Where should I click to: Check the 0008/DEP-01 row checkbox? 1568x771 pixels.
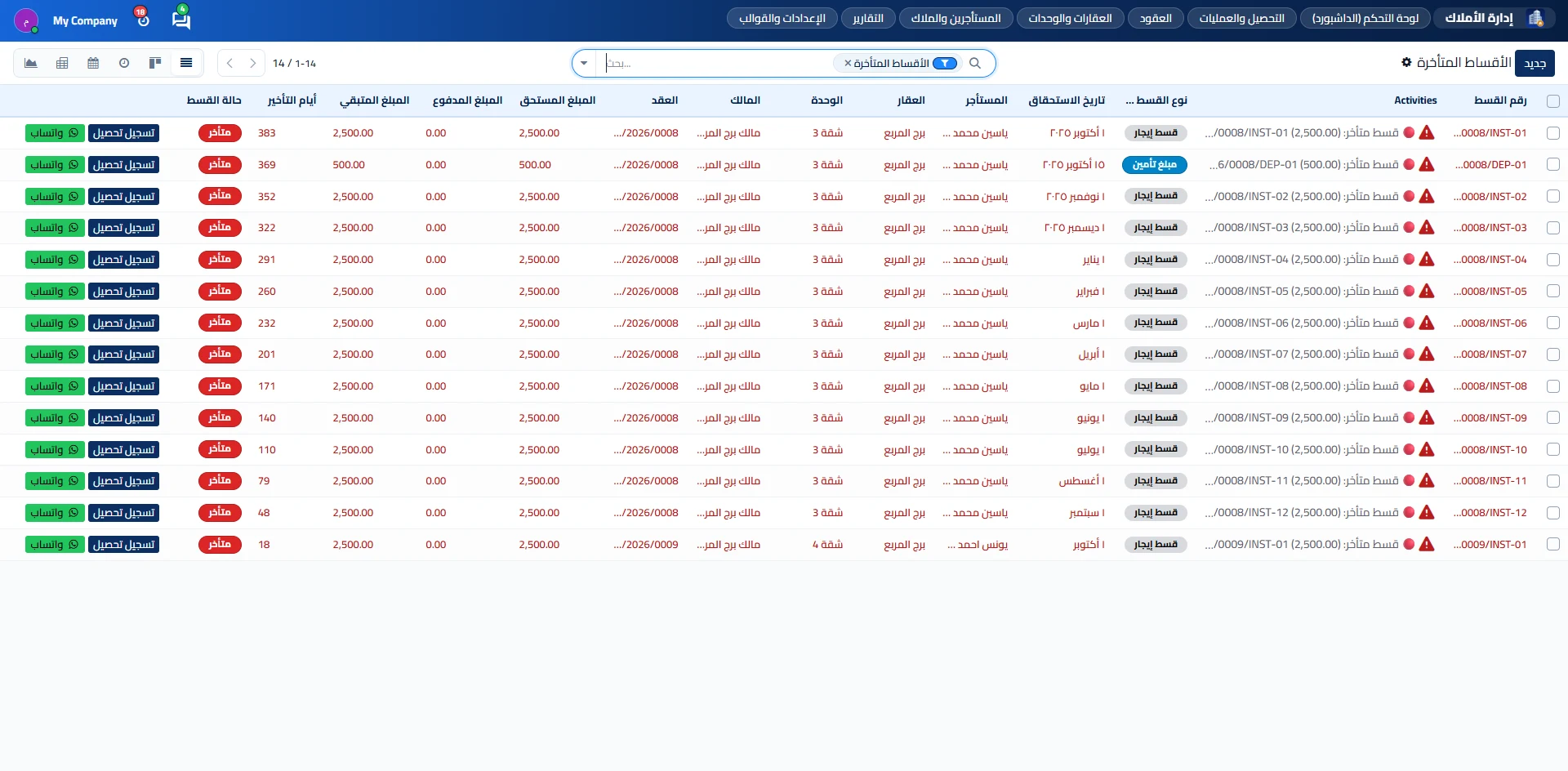coord(1552,164)
